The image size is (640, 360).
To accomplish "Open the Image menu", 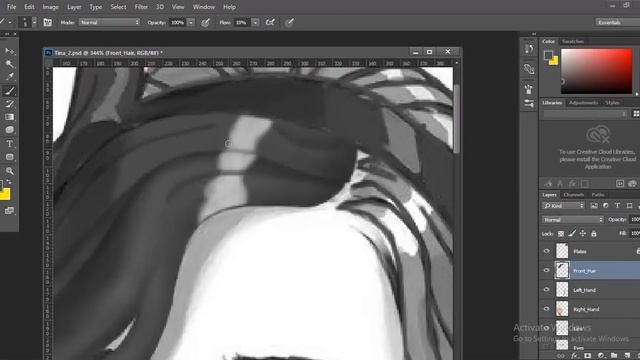I will coord(51,7).
